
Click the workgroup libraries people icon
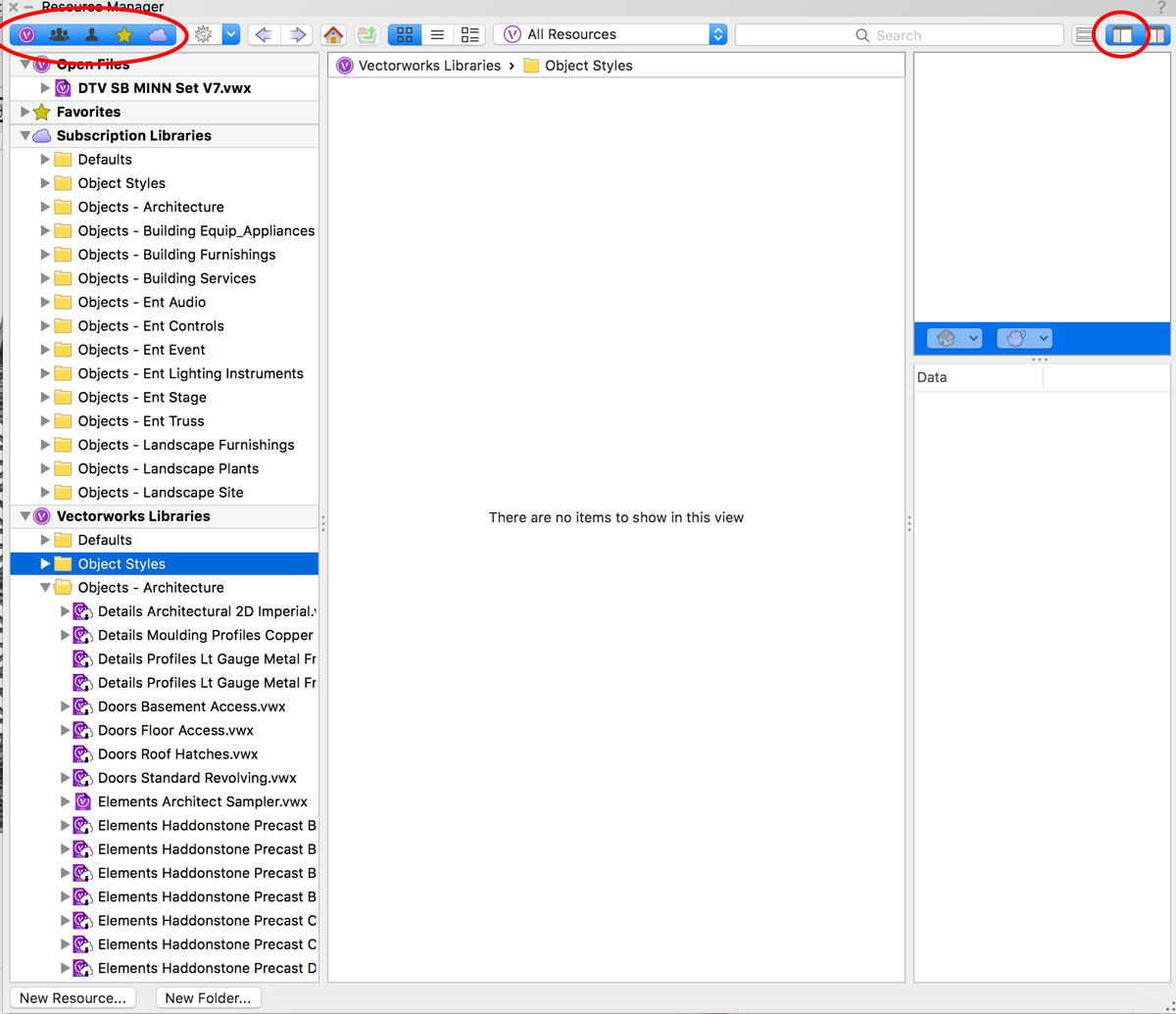pyautogui.click(x=59, y=34)
